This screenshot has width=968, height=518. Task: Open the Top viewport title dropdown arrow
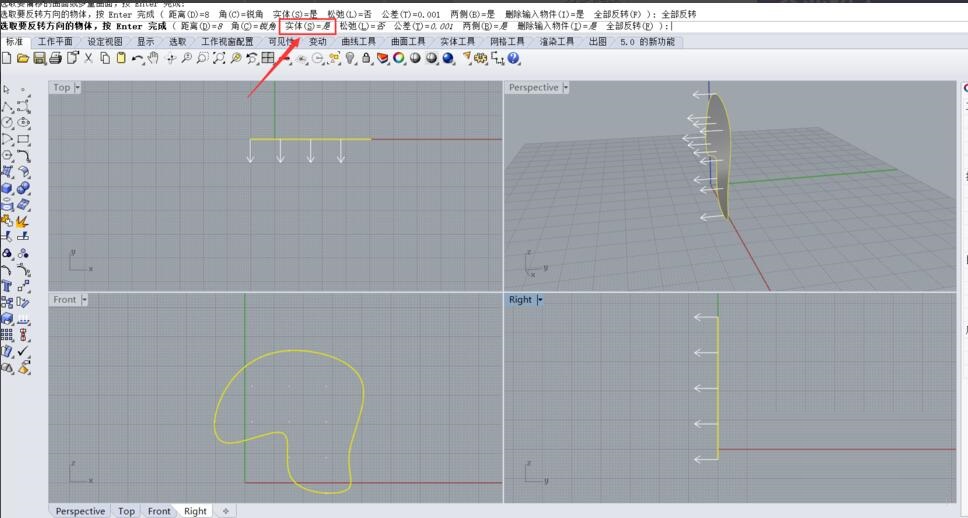tap(78, 87)
